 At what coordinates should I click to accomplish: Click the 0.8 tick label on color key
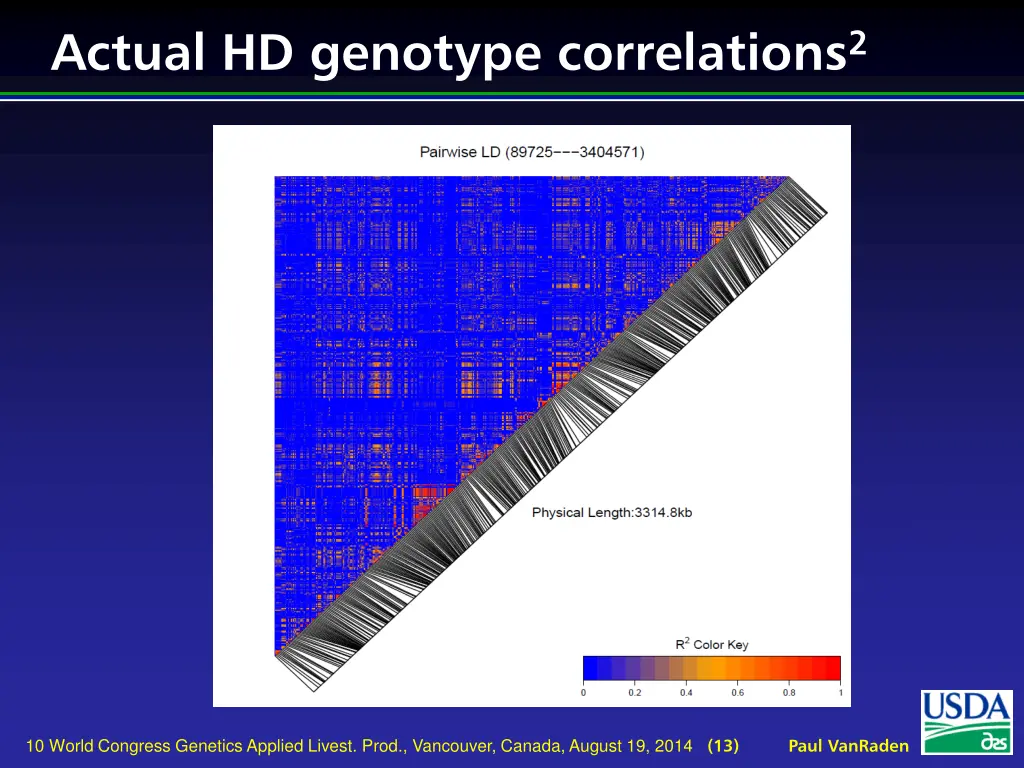(x=789, y=692)
